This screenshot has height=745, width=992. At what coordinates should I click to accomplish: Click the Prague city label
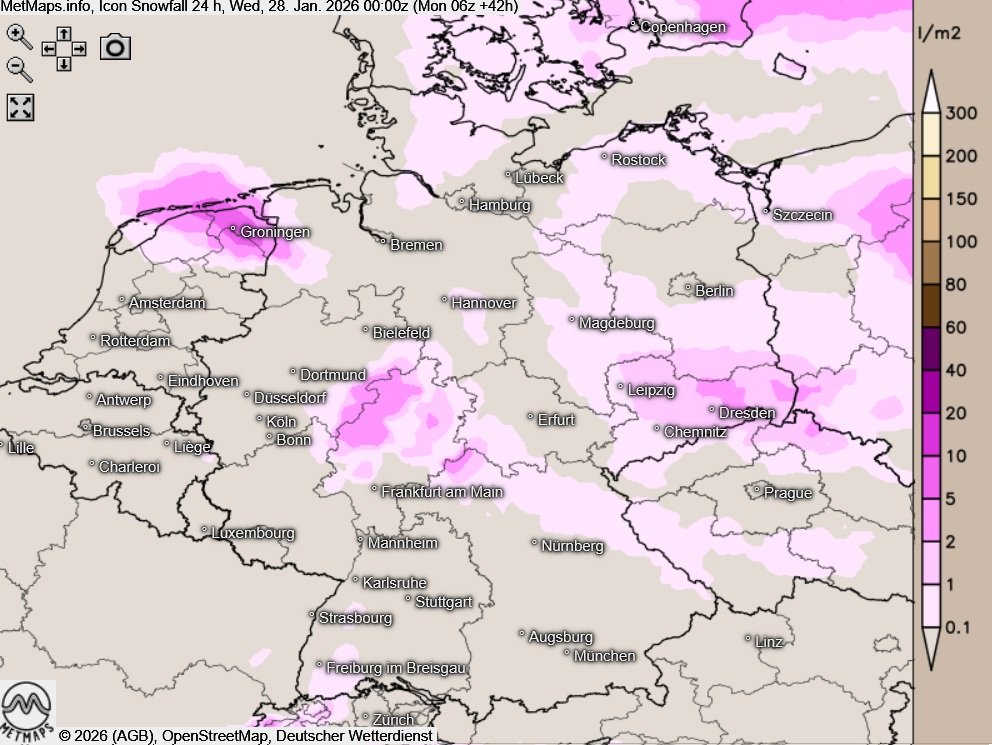click(x=787, y=492)
